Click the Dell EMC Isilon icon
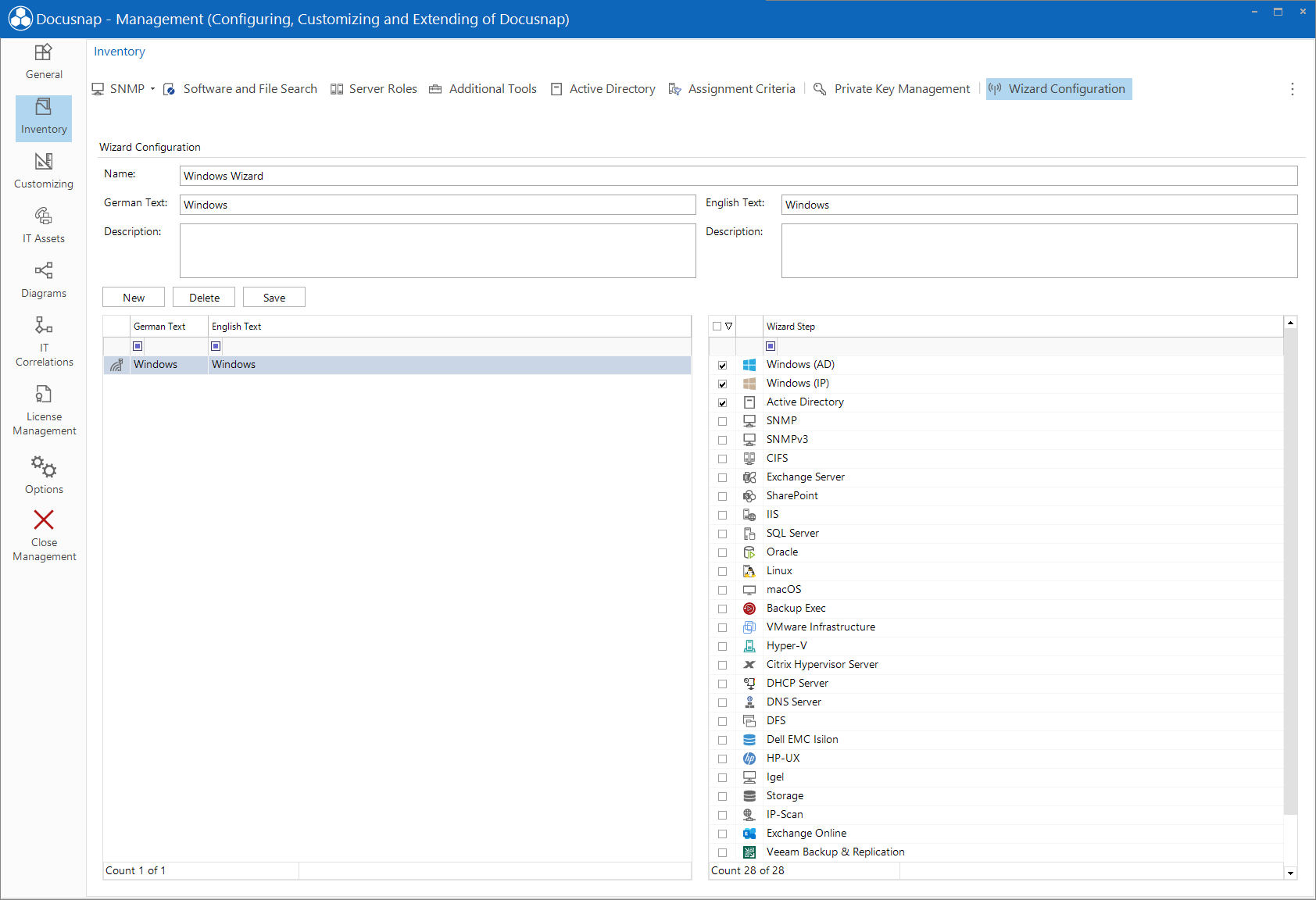1316x900 pixels. (749, 740)
